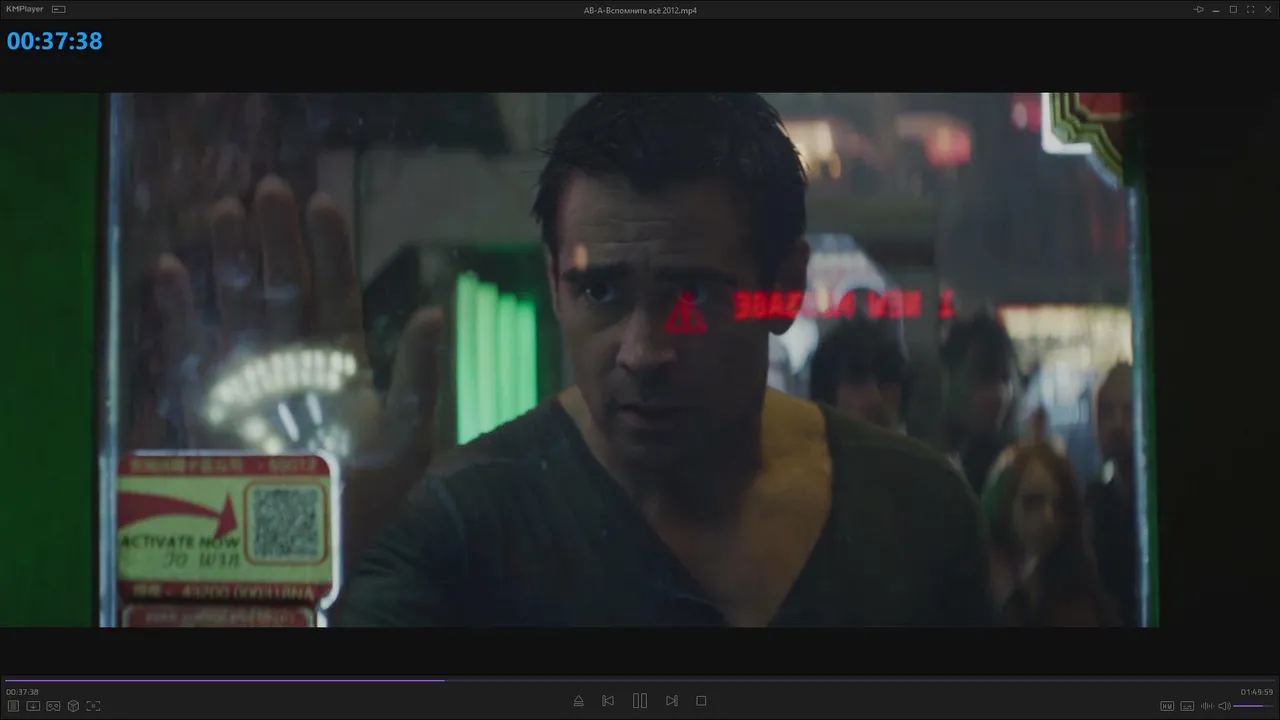Click the elapsed time 00:37:38 label
Image resolution: width=1280 pixels, height=720 pixels.
coord(22,692)
